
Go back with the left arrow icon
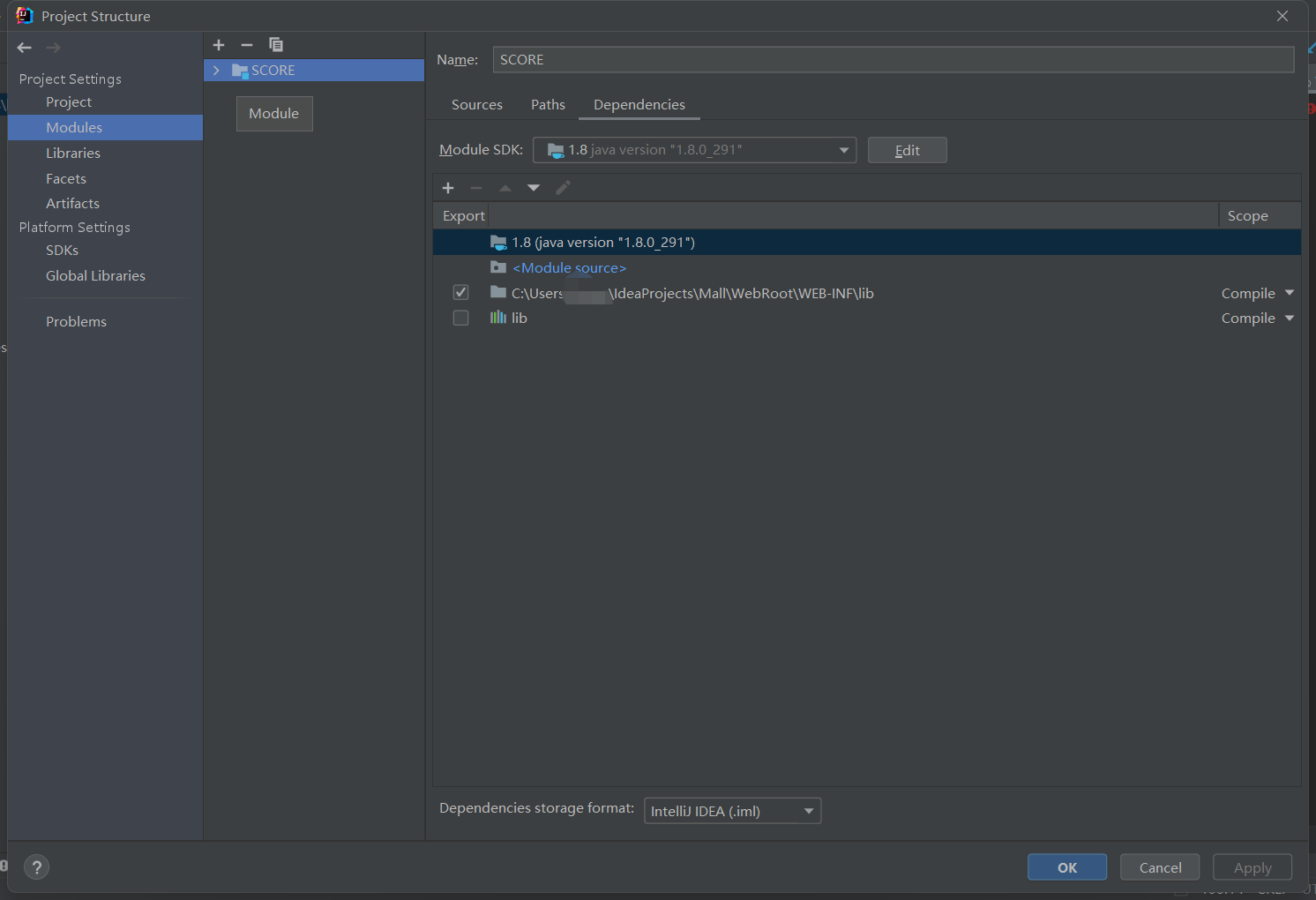coord(25,48)
